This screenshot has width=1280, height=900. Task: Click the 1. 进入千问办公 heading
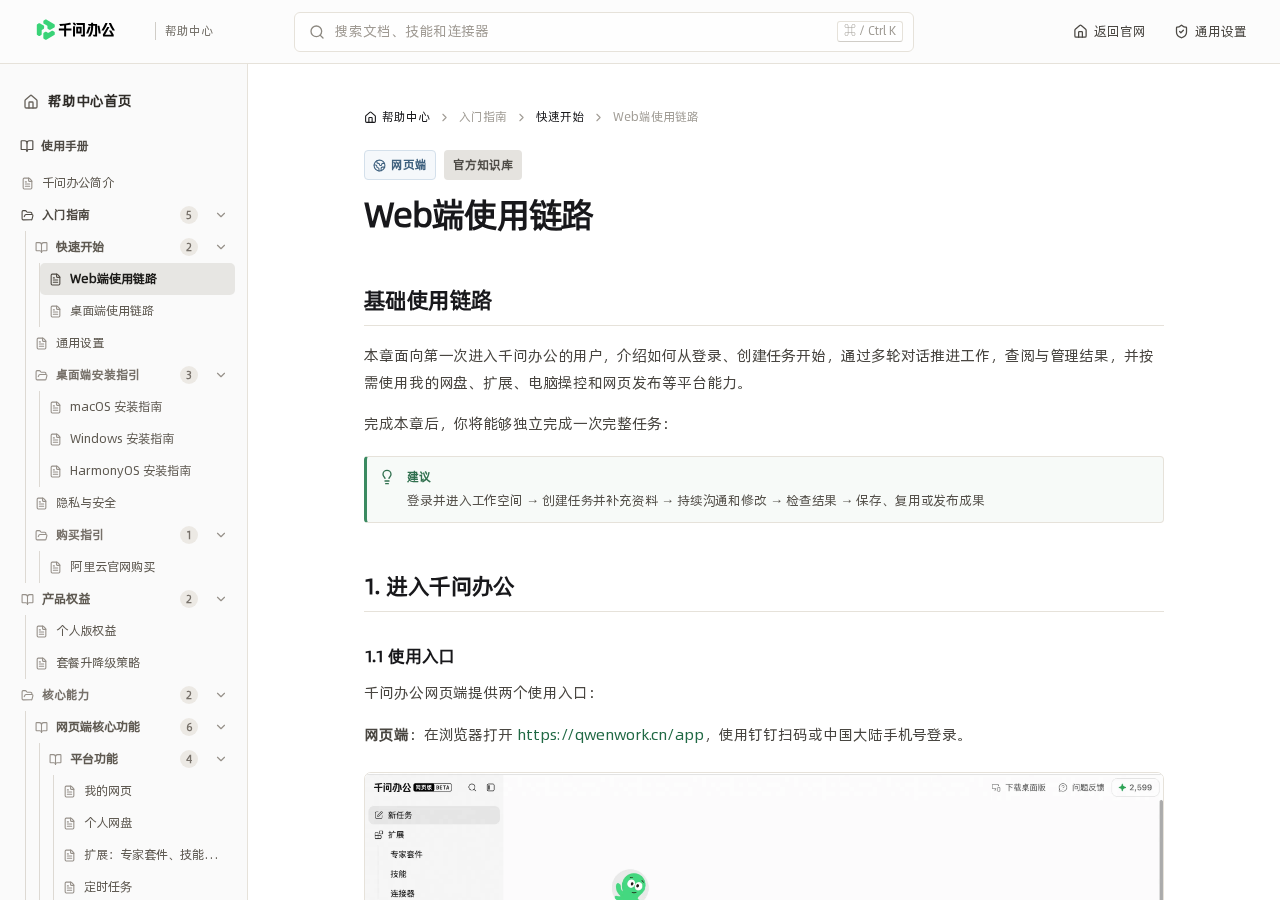point(439,587)
